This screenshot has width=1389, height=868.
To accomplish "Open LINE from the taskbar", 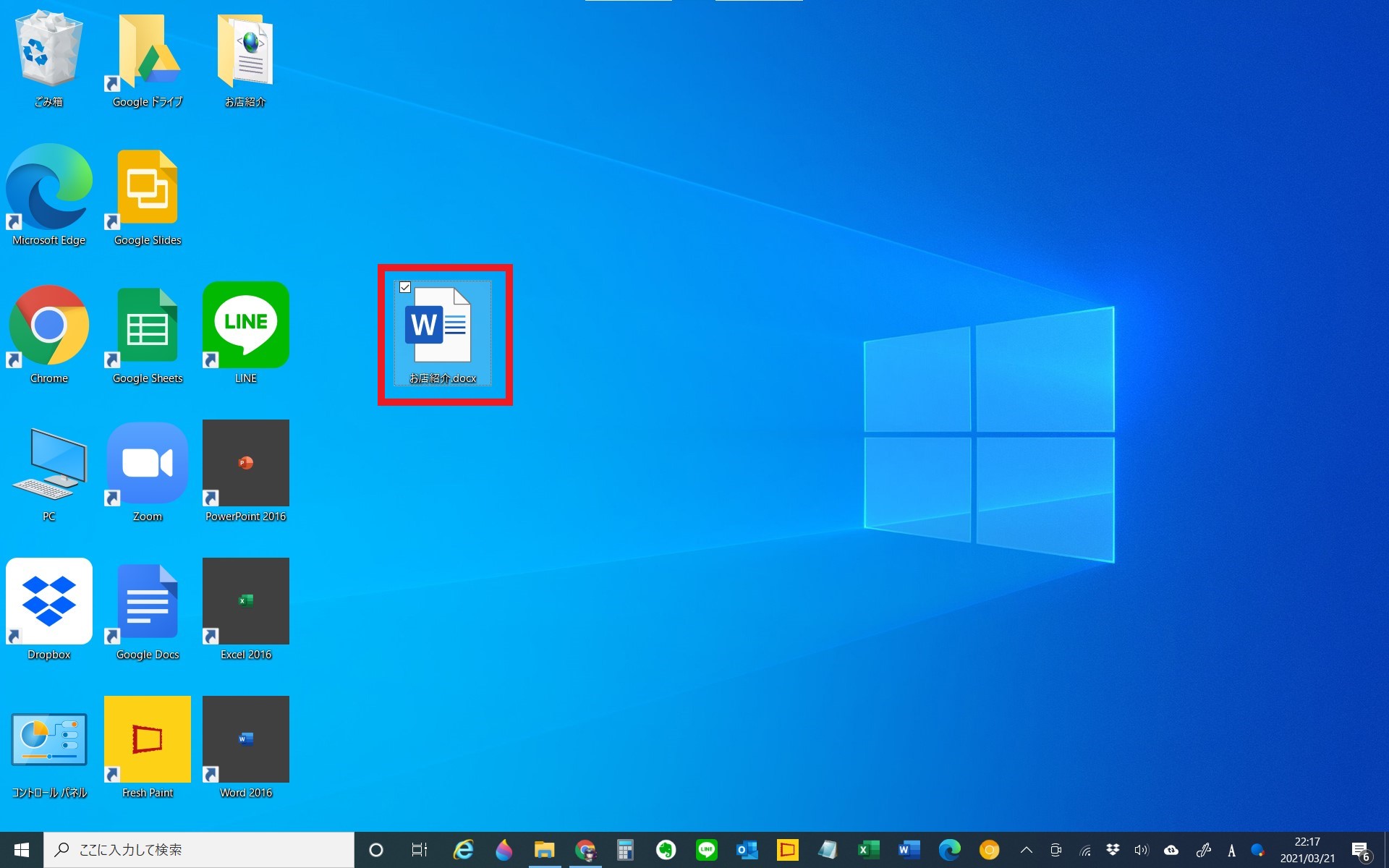I will (x=707, y=850).
